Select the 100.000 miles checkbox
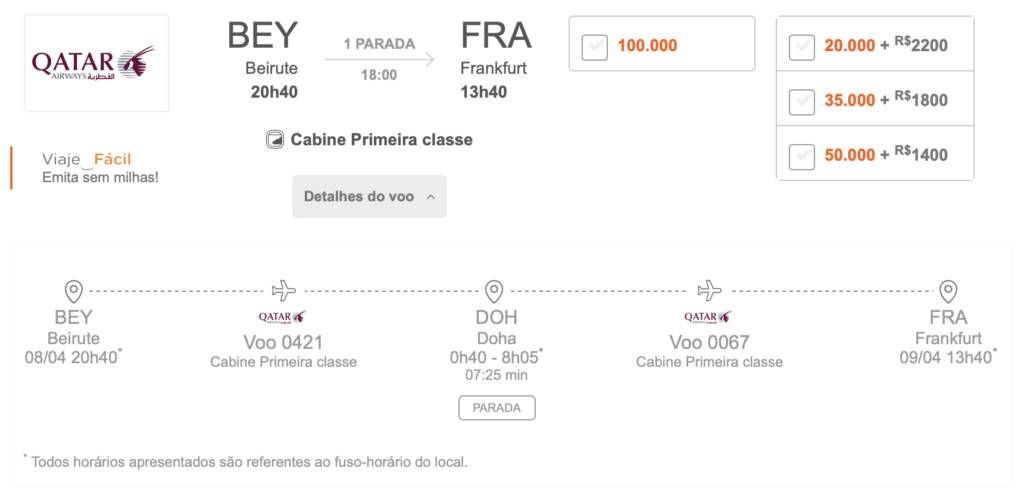Screen dimensions: 1024x493 pos(594,47)
